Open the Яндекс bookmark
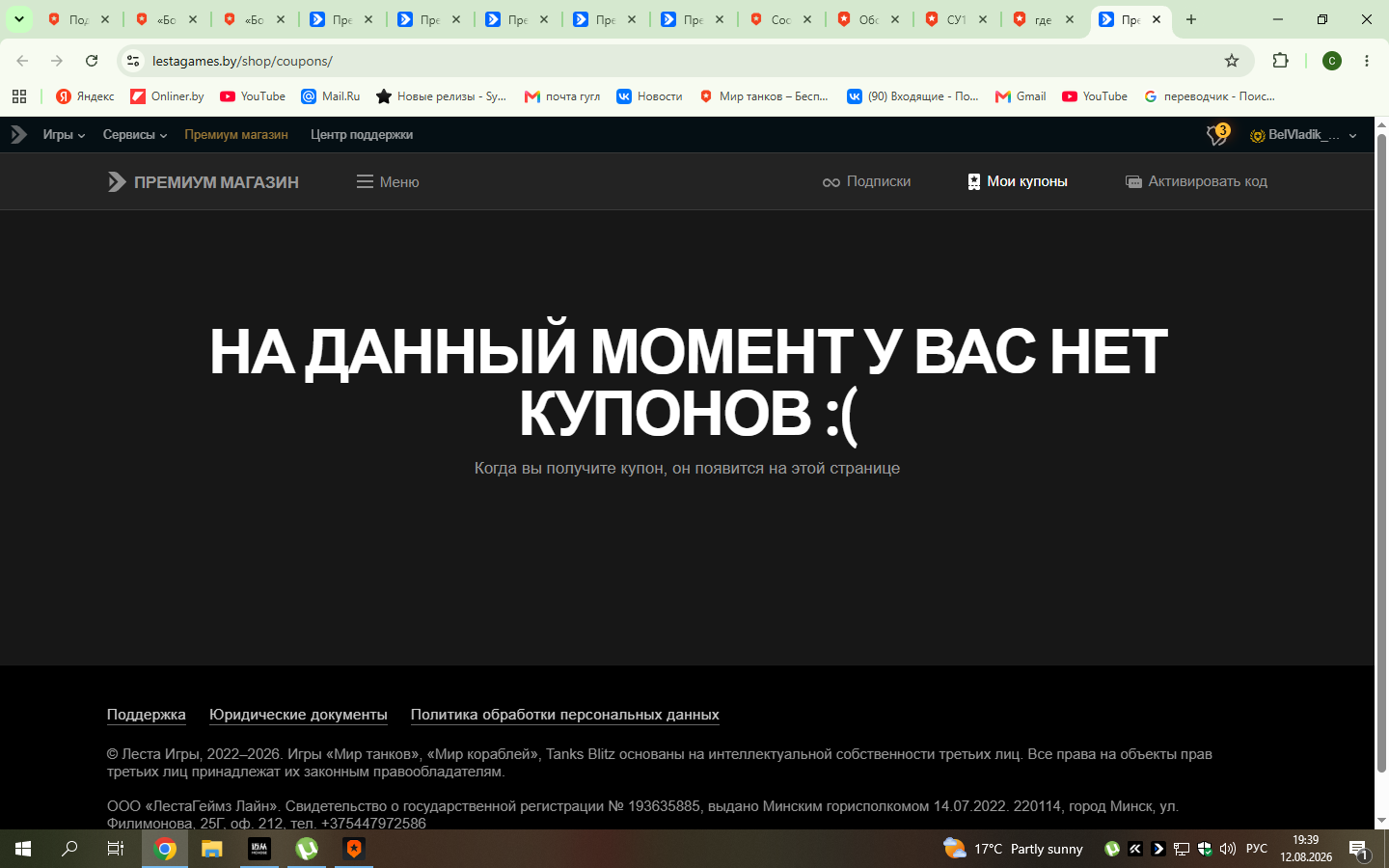 tap(85, 96)
